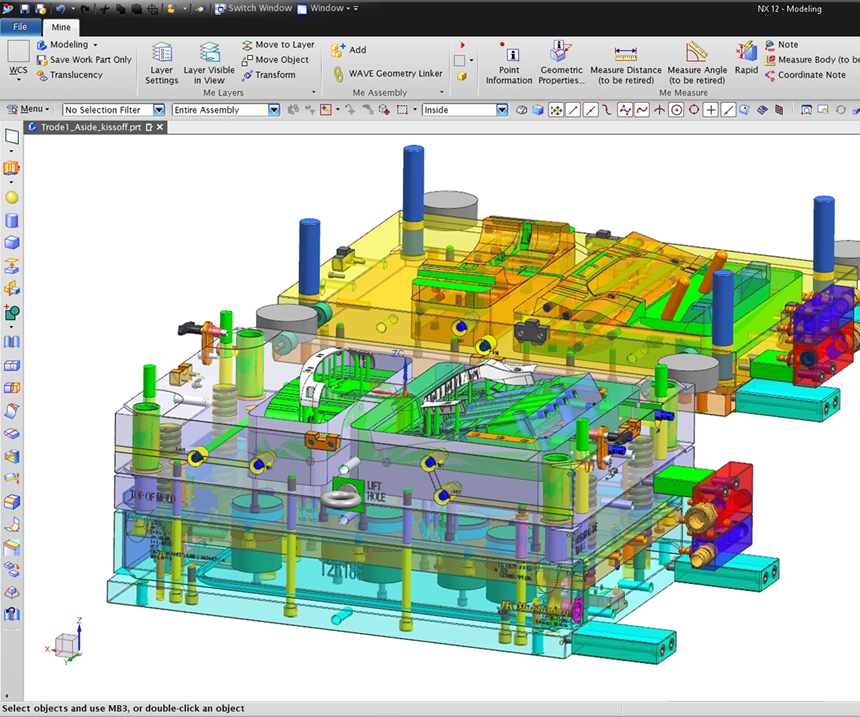Expand the Entire Assembly scope dropdown

tap(225, 110)
